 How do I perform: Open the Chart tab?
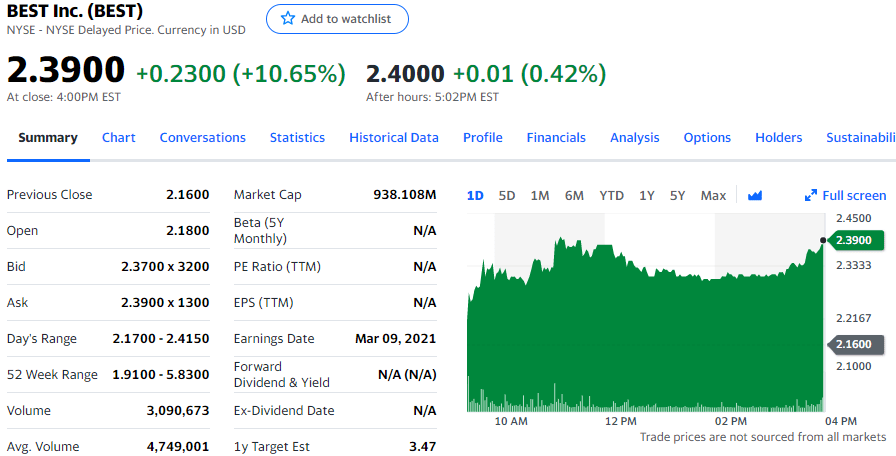coord(119,138)
